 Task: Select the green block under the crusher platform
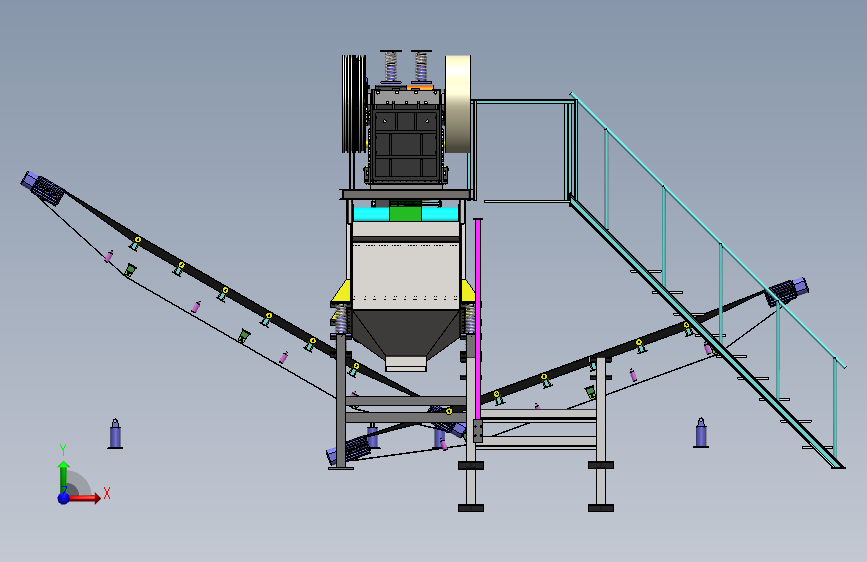(x=405, y=214)
